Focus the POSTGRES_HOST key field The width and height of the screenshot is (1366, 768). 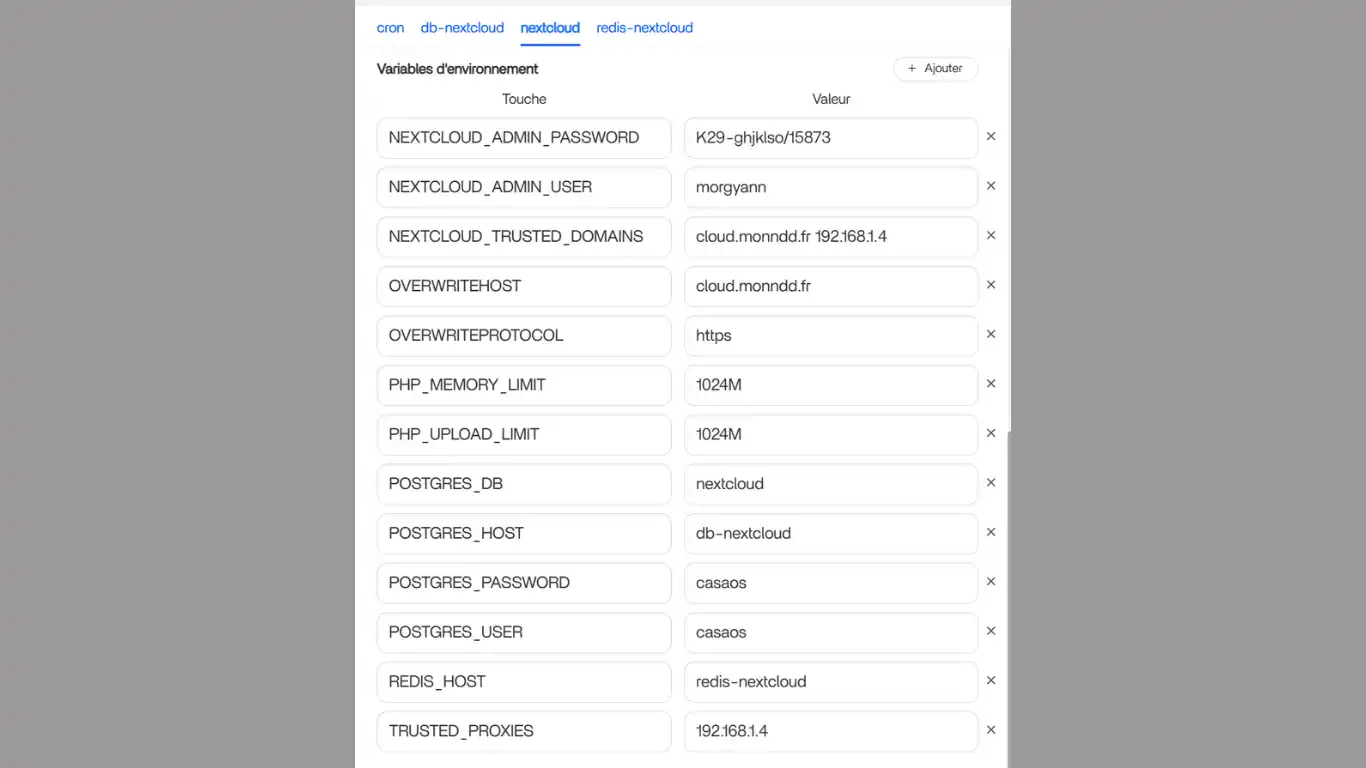[x=523, y=534]
